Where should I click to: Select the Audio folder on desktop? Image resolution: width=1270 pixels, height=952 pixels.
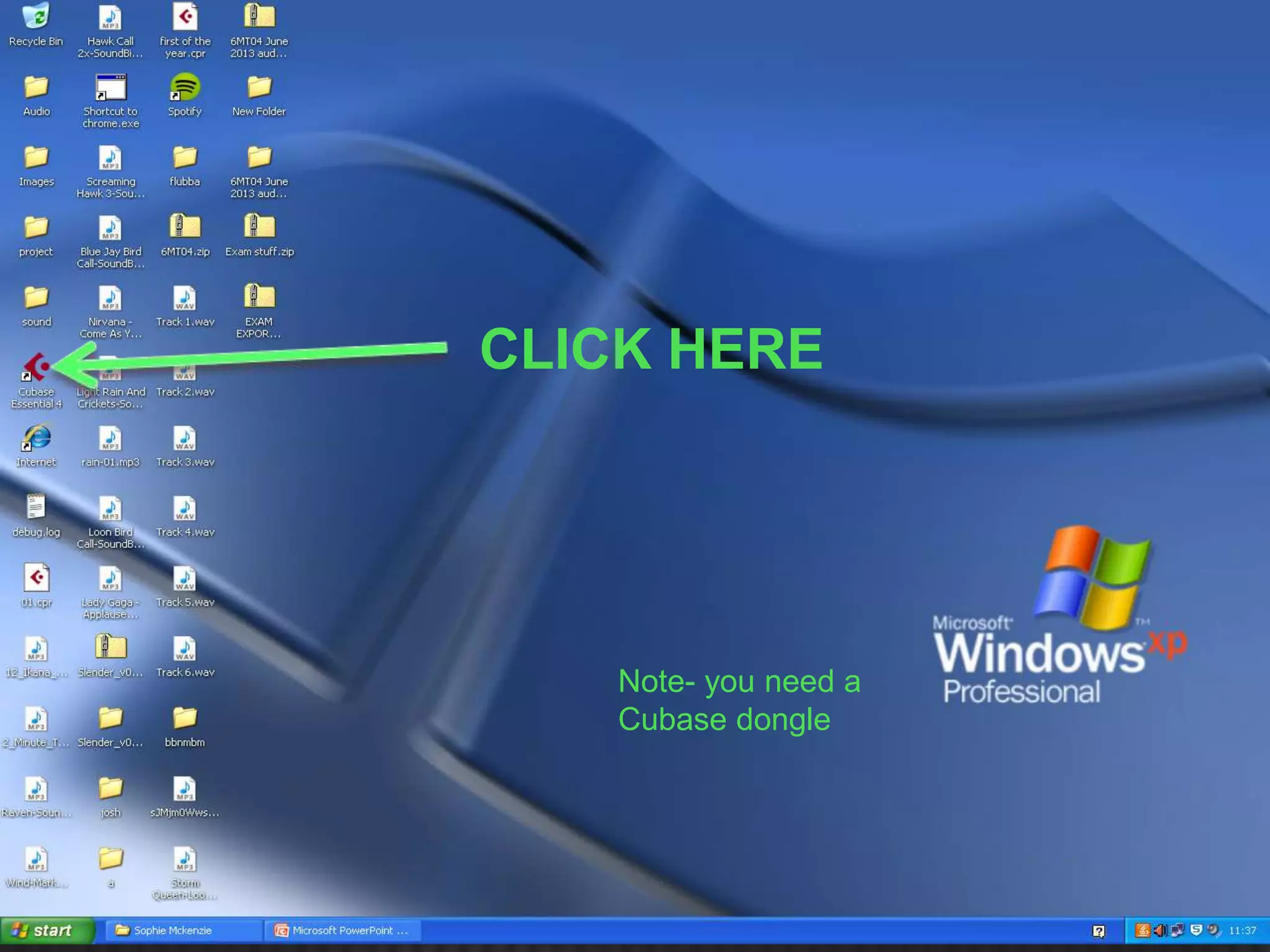36,88
